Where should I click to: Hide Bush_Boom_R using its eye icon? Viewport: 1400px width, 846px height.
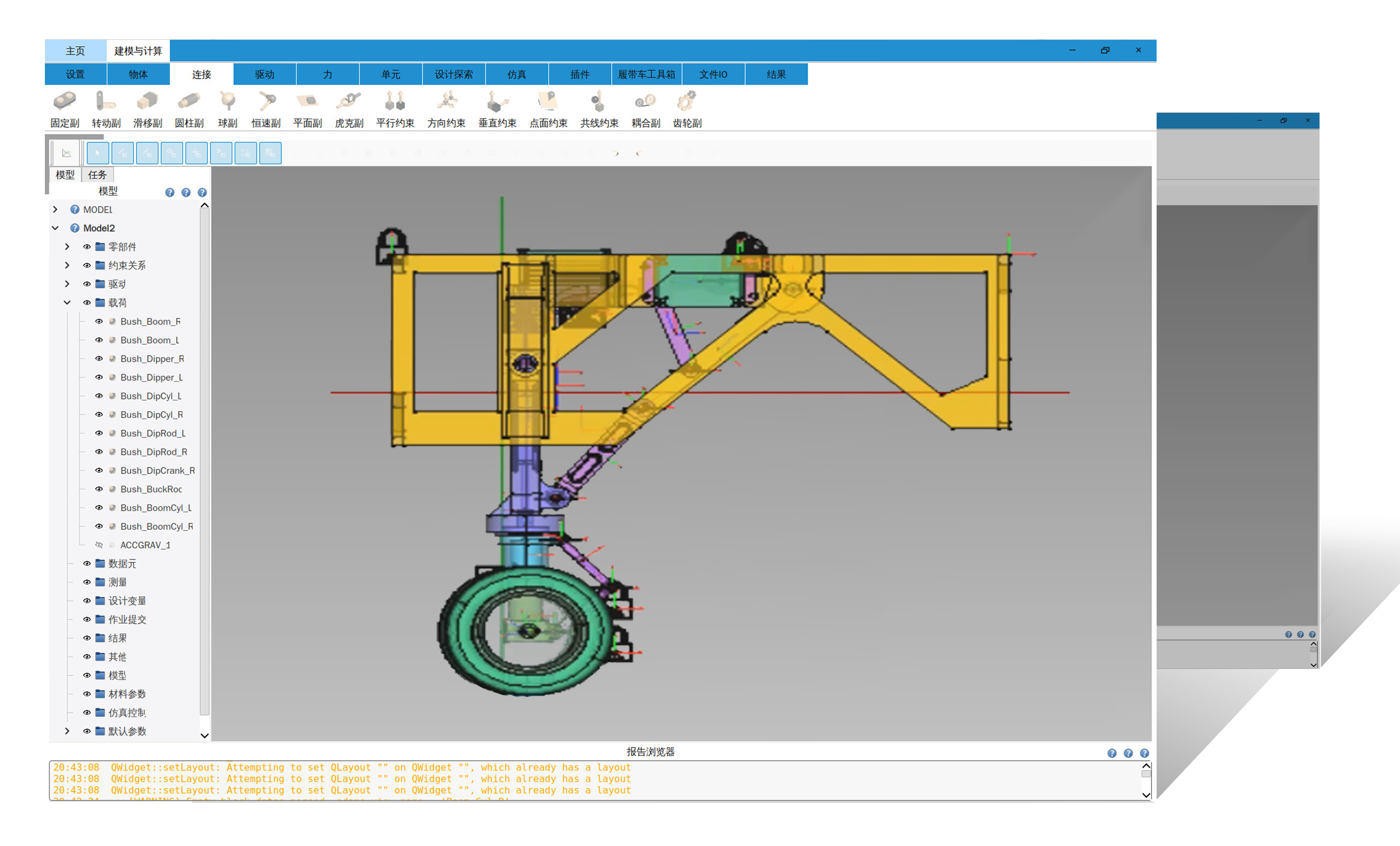99,321
